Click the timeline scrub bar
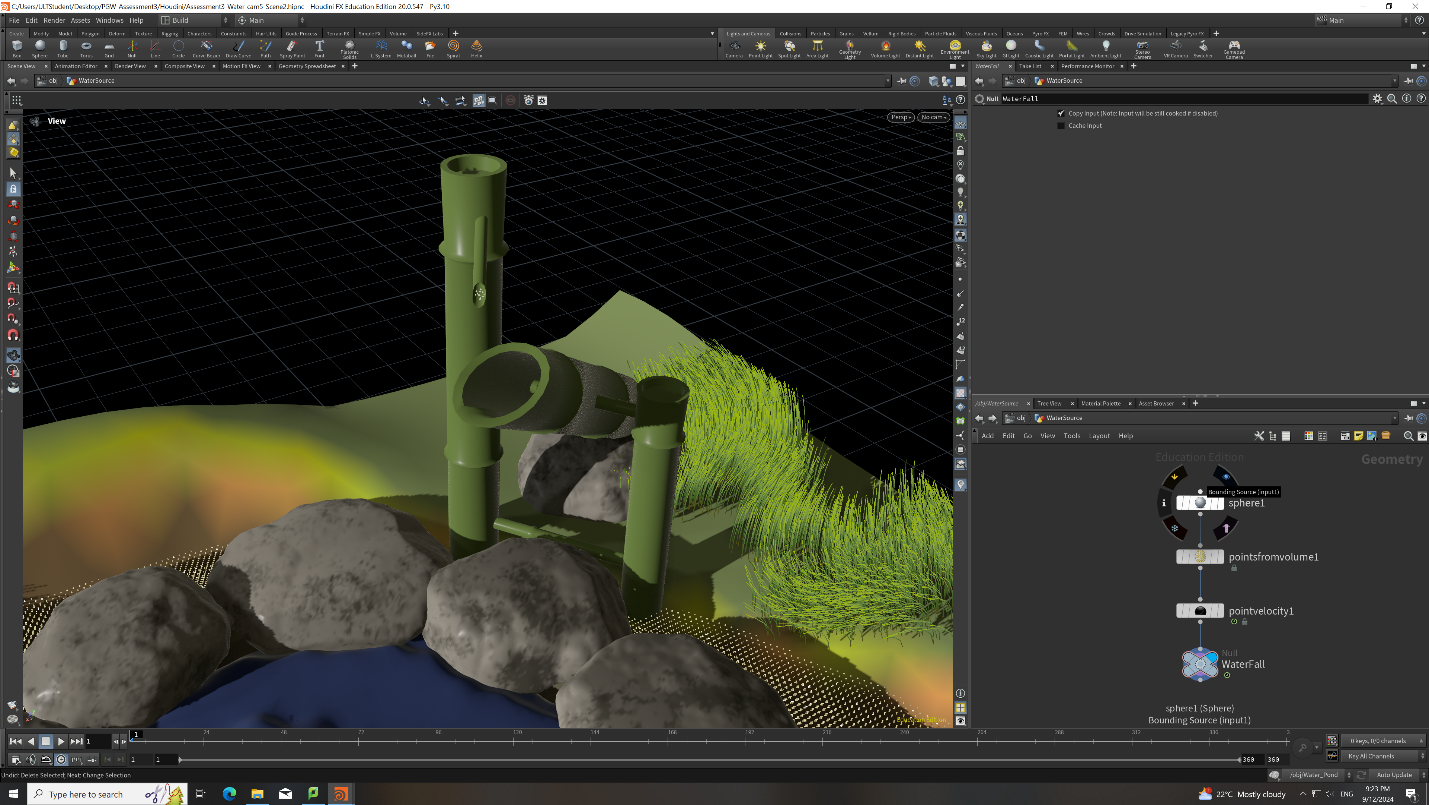This screenshot has width=1429, height=805. tap(710, 741)
